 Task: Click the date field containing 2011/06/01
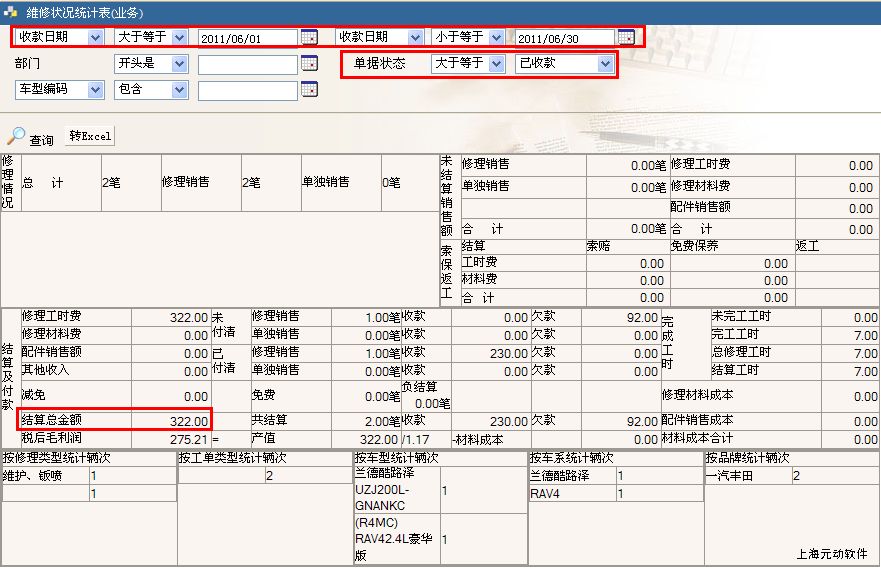tap(247, 38)
